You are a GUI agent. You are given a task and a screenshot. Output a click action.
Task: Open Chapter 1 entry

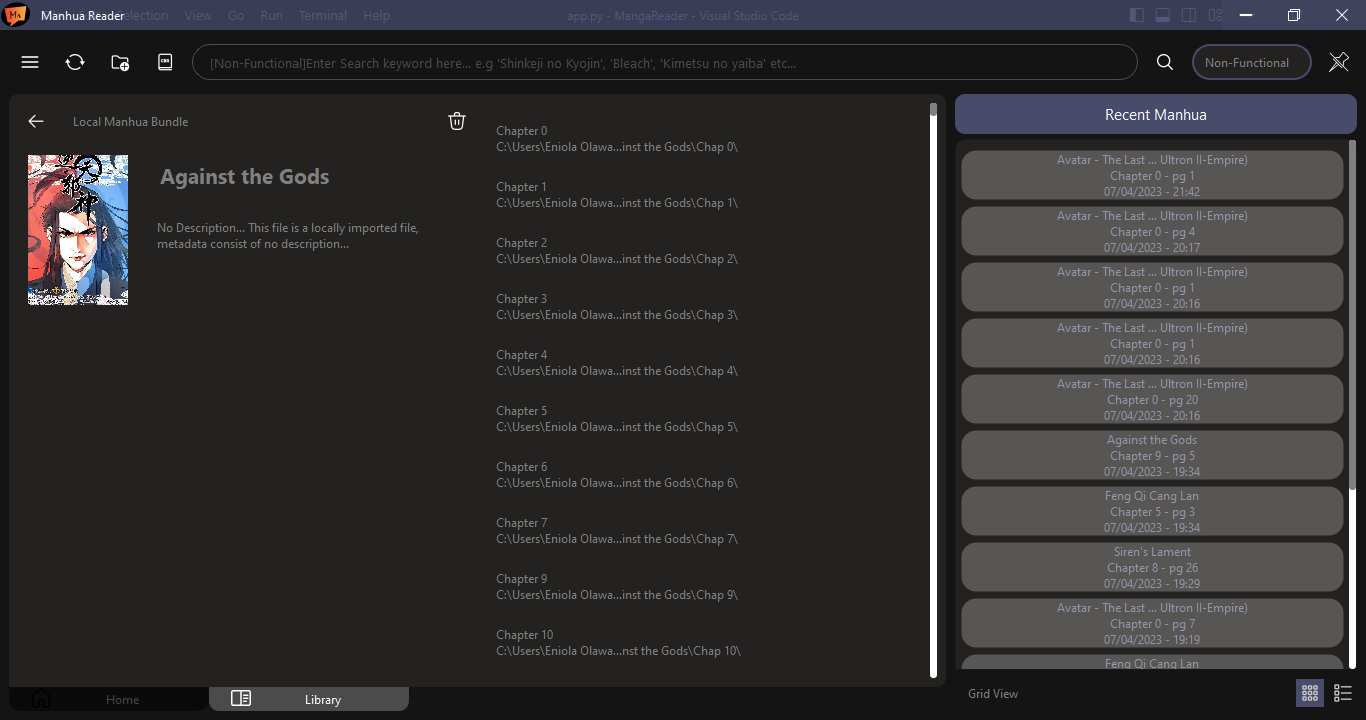(617, 195)
